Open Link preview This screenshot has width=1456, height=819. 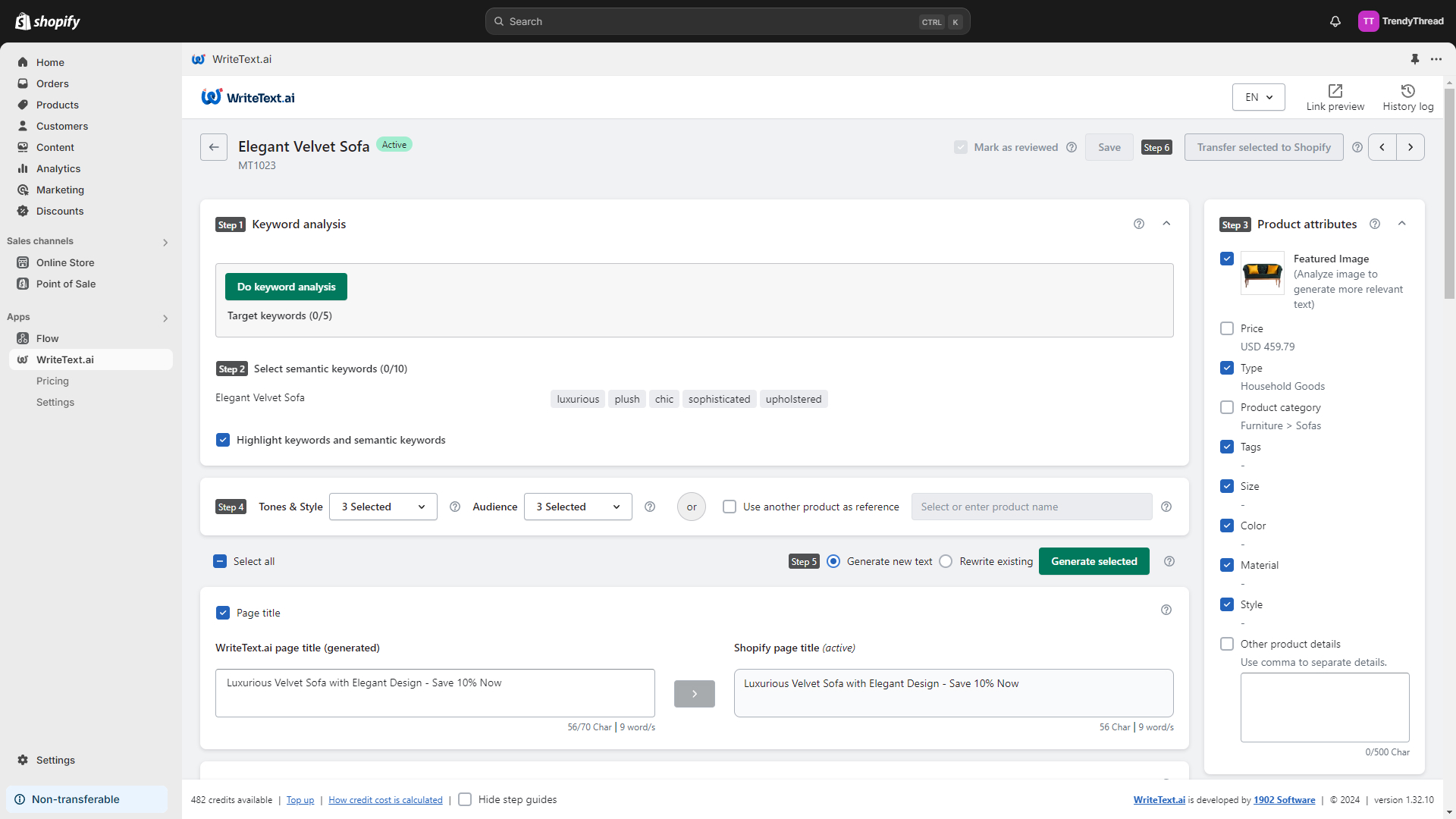coord(1335,98)
